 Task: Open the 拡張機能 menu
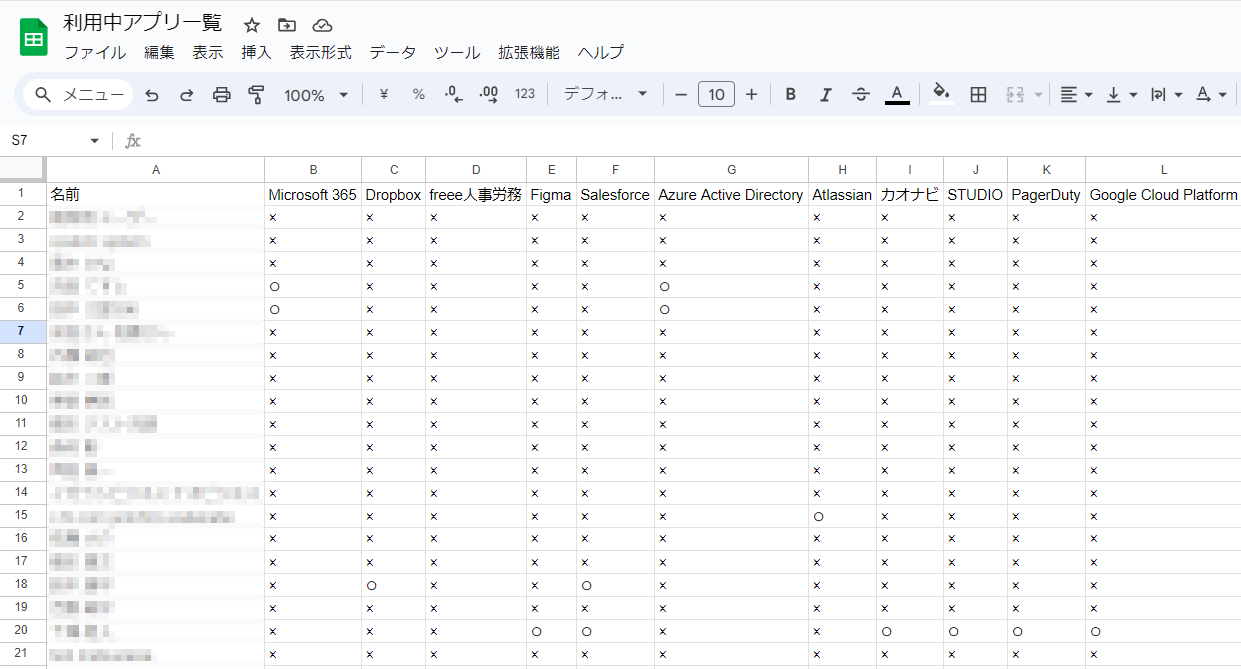(x=529, y=53)
